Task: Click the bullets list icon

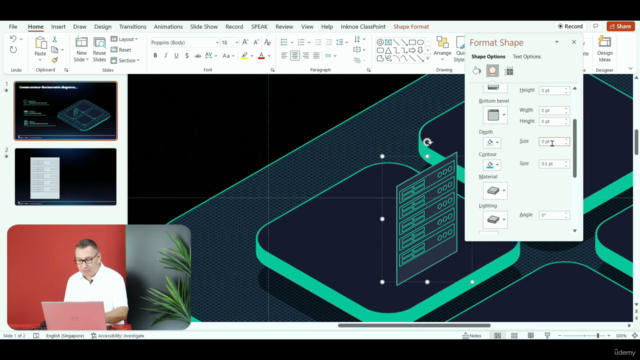Action: tap(284, 42)
